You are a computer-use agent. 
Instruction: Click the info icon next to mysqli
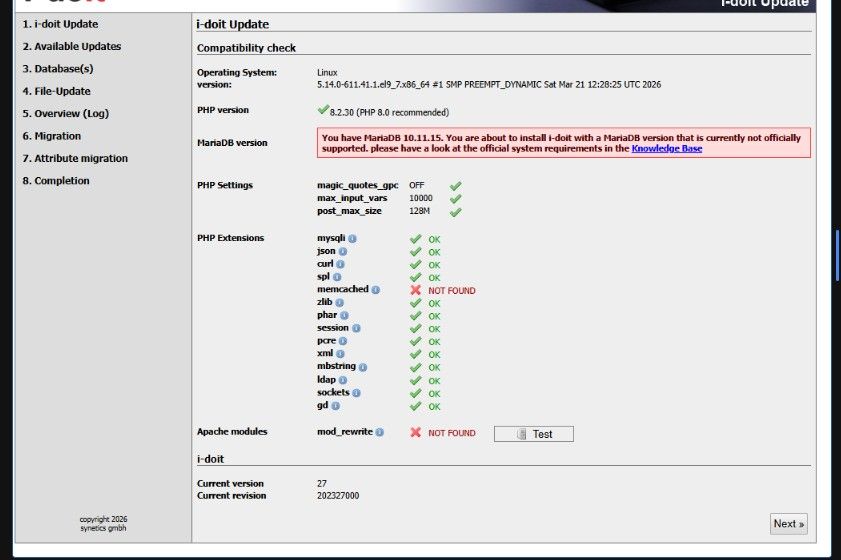352,239
